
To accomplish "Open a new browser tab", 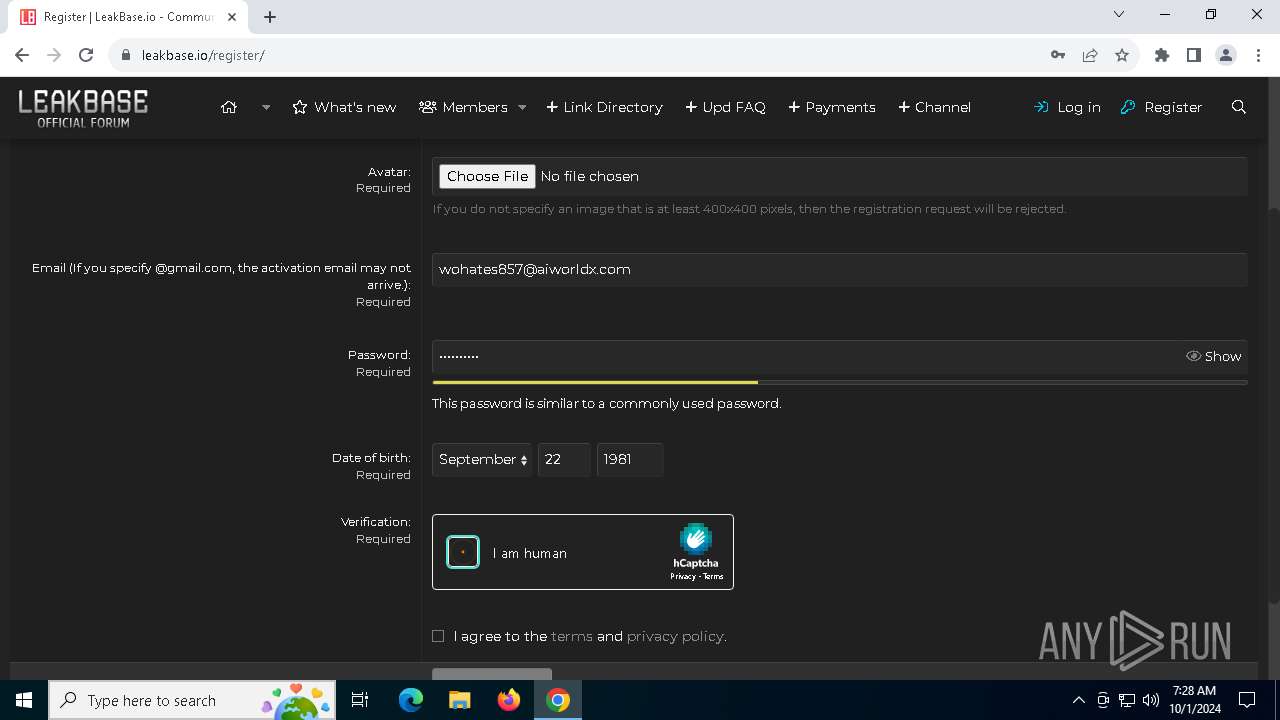I will [270, 16].
